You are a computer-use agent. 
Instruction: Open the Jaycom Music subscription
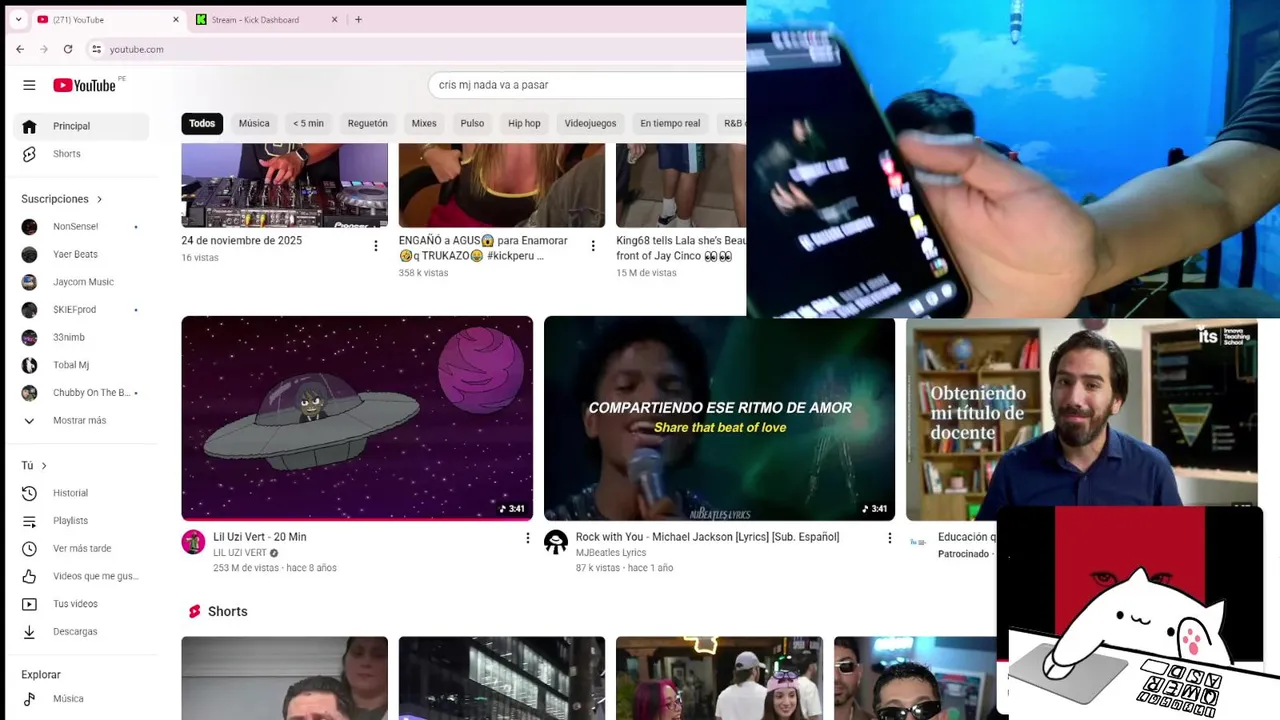pyautogui.click(x=82, y=282)
